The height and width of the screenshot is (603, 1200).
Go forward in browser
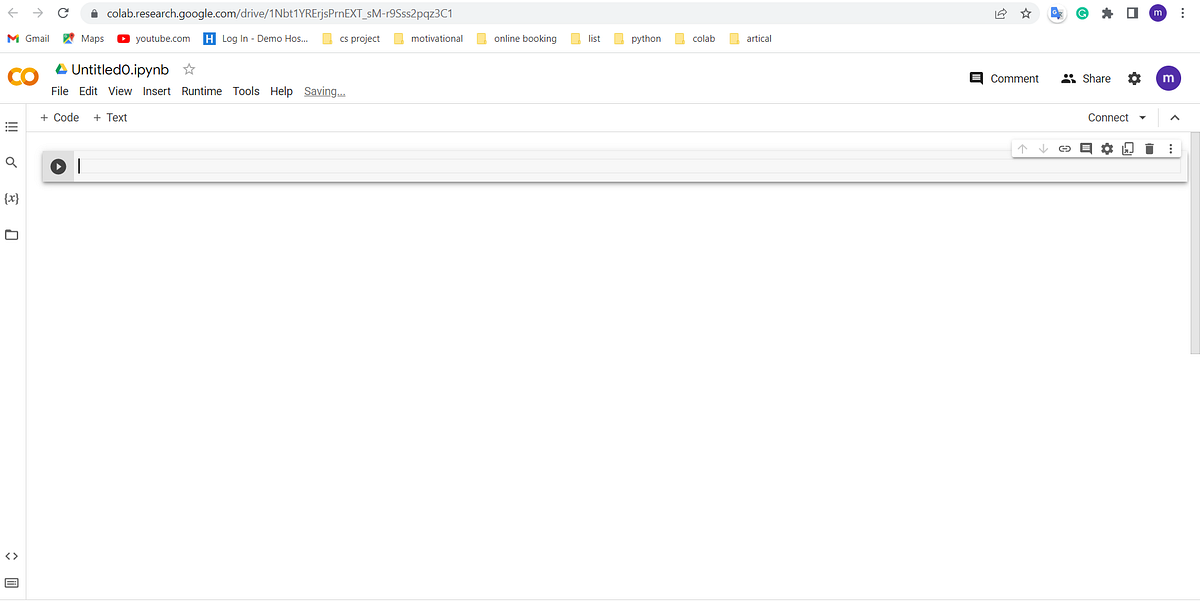[38, 14]
